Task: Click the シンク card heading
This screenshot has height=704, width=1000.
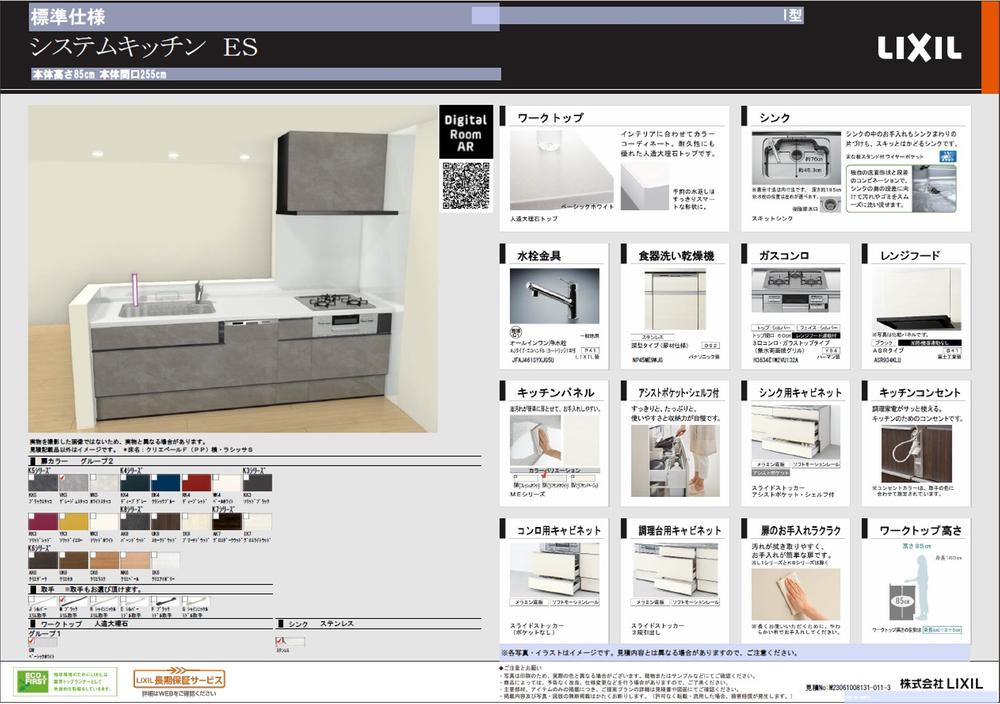Action: tap(774, 118)
